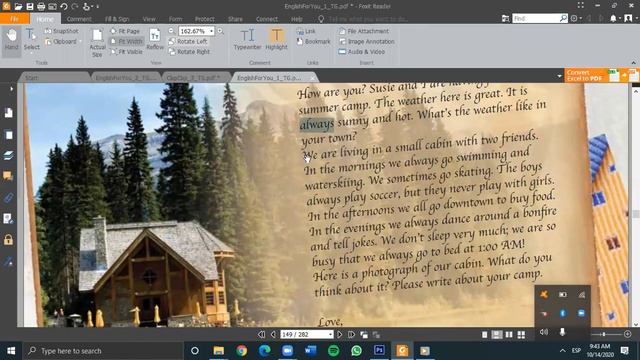Open the notifications bell

(613, 18)
